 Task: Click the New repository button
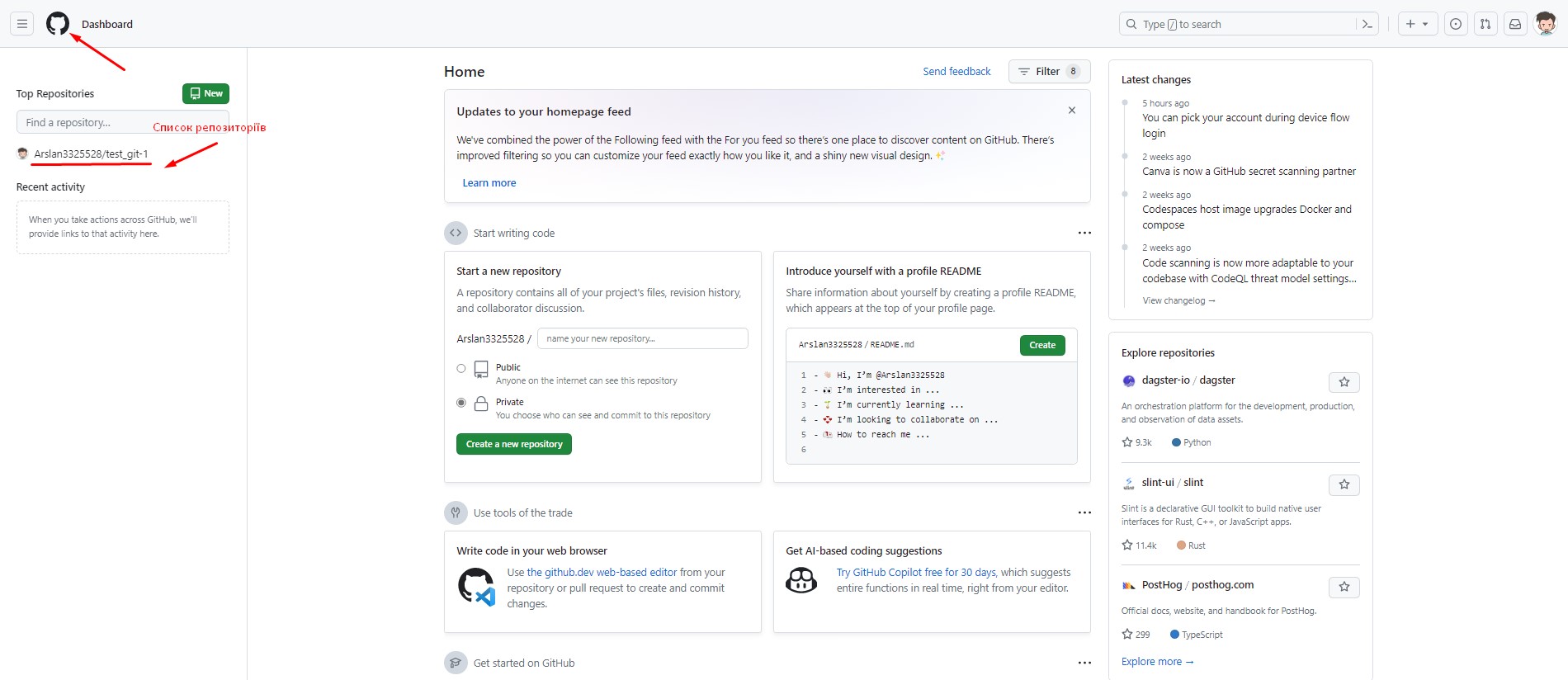click(x=205, y=93)
